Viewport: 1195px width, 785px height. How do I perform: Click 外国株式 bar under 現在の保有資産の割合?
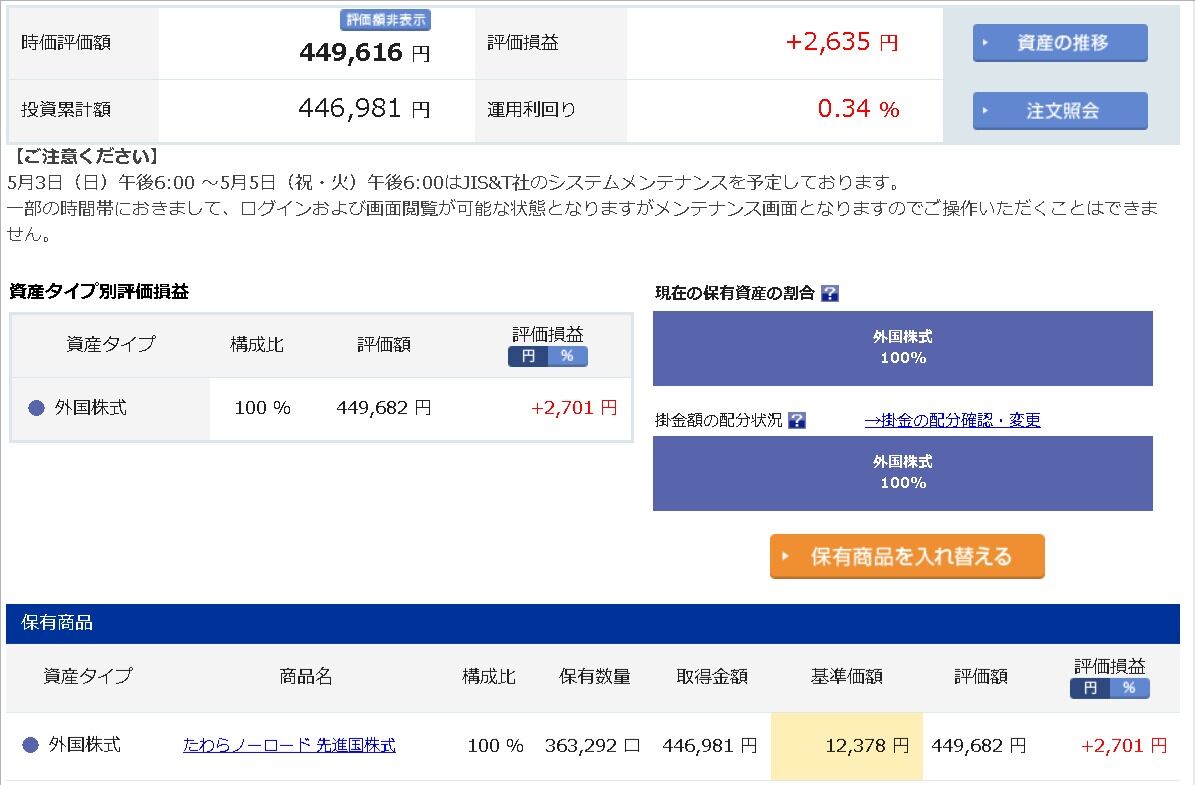point(902,348)
